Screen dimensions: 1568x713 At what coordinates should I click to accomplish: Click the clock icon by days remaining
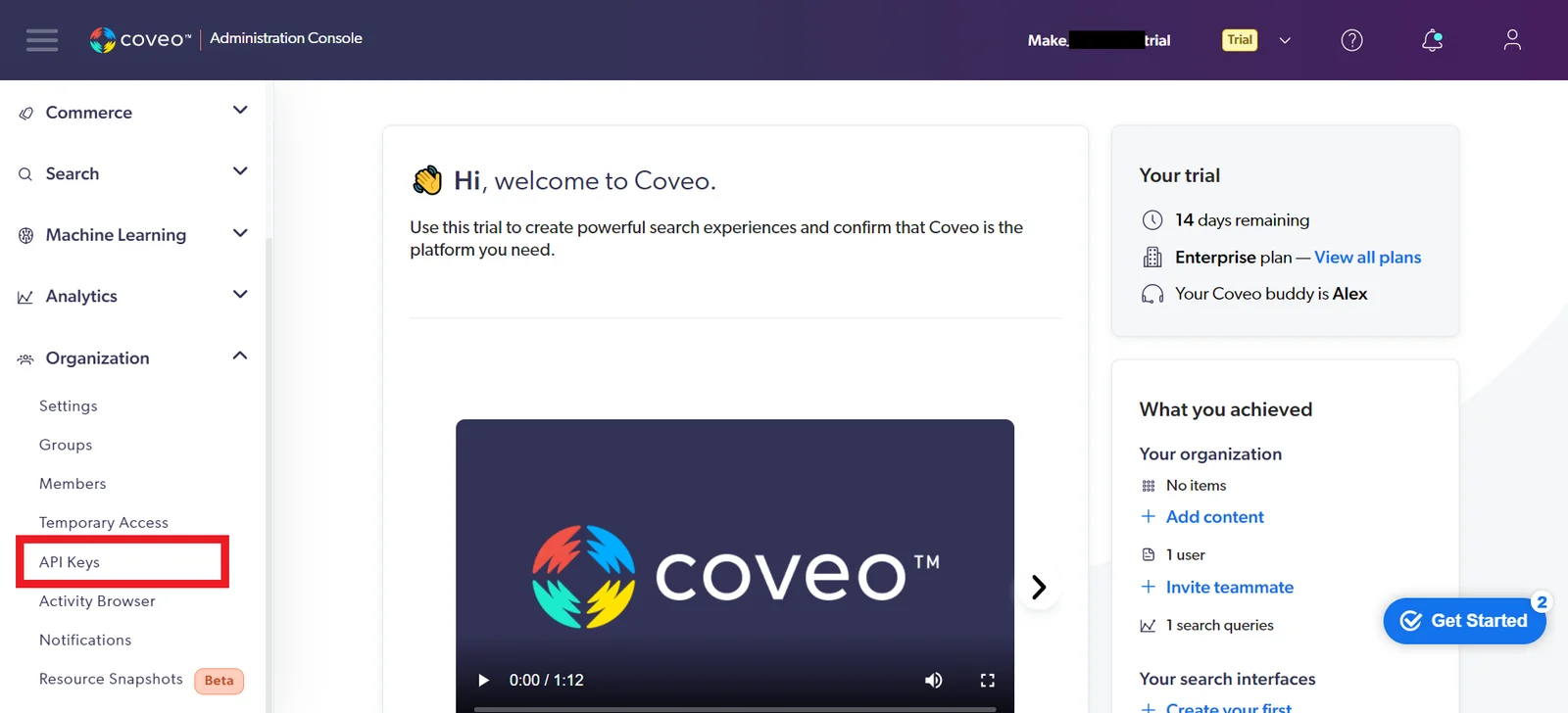(1152, 220)
